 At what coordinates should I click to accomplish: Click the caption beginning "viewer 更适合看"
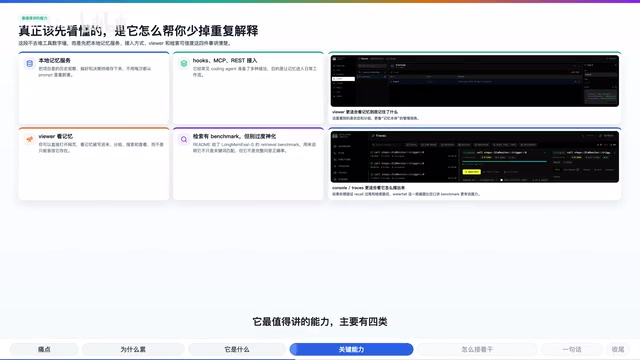click(x=365, y=112)
